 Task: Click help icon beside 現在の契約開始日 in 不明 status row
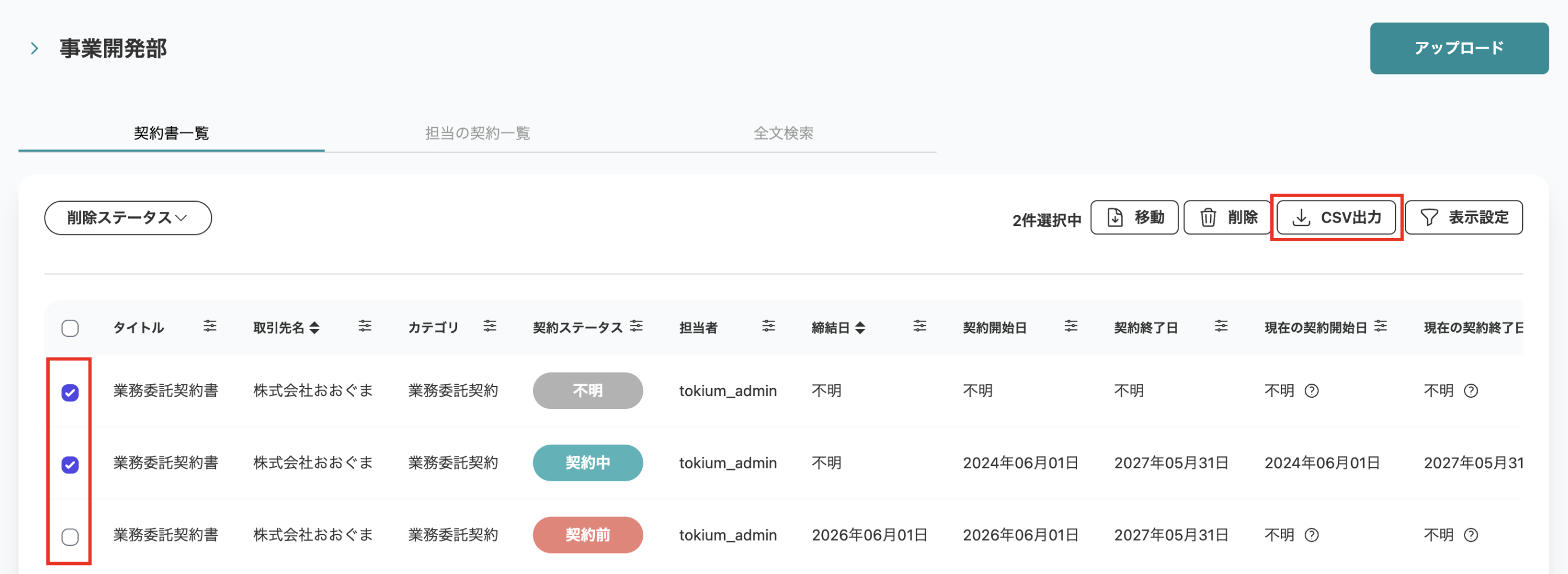click(x=1312, y=391)
